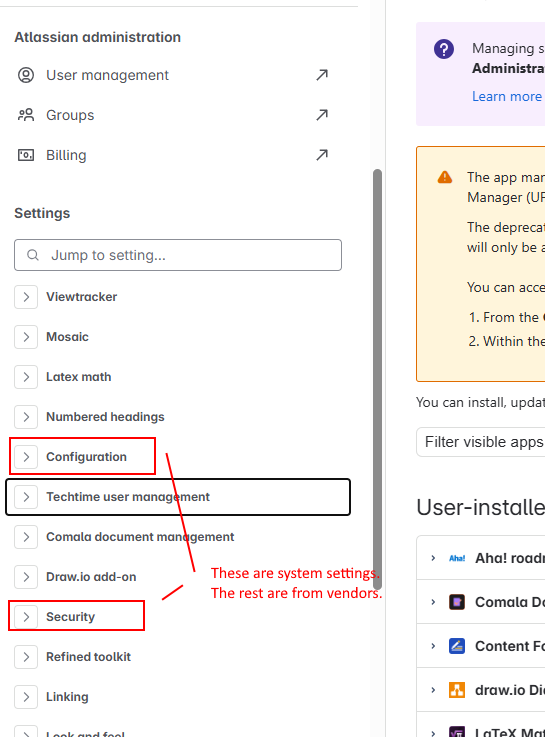Expand Comala document management section
The width and height of the screenshot is (545, 737).
(26, 537)
